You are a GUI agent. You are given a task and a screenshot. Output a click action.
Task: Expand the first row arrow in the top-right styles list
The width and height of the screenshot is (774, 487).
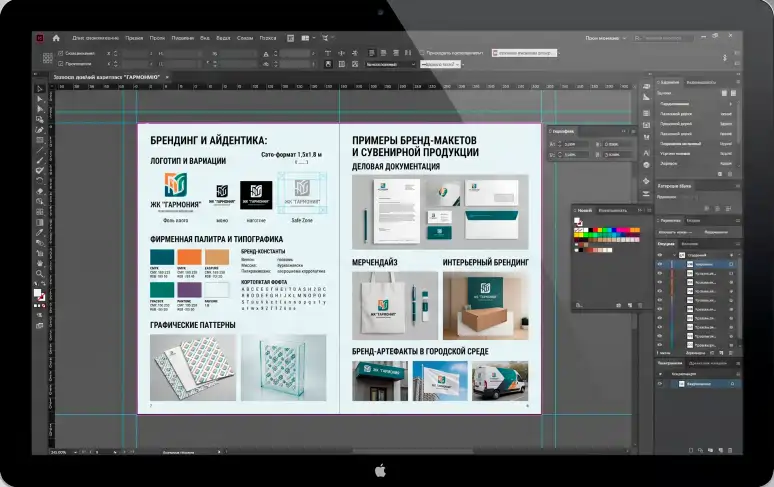(731, 104)
